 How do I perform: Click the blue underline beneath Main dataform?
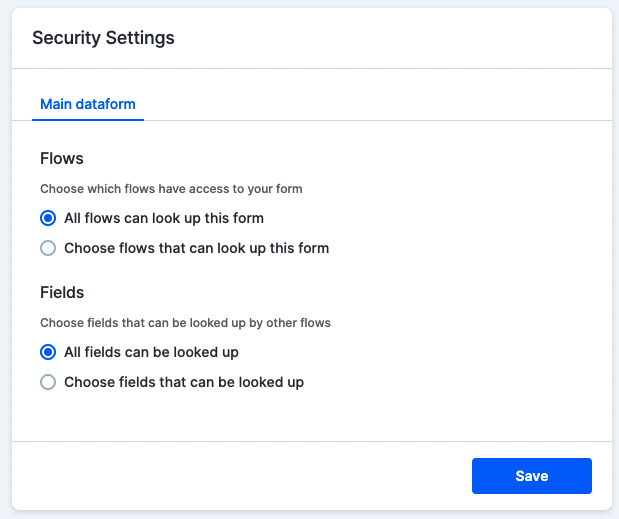coord(88,120)
